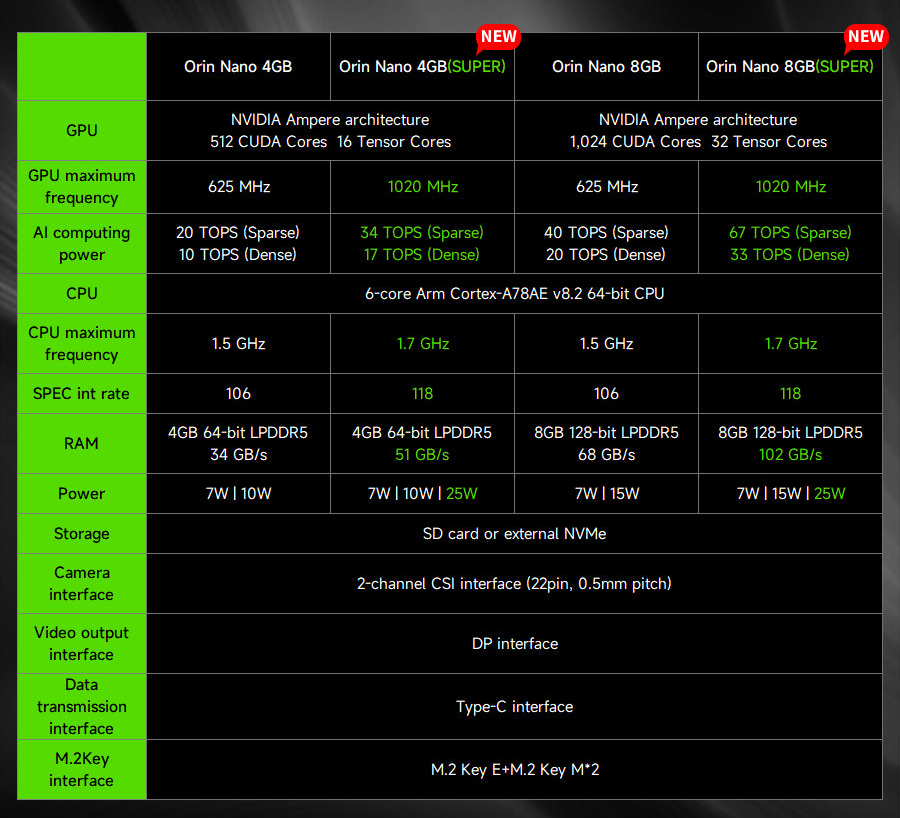The height and width of the screenshot is (818, 900).
Task: Click 8GB 128-bit LPDDR5 in Orin Nano 8GB(SUPER) column
Action: coord(790,432)
